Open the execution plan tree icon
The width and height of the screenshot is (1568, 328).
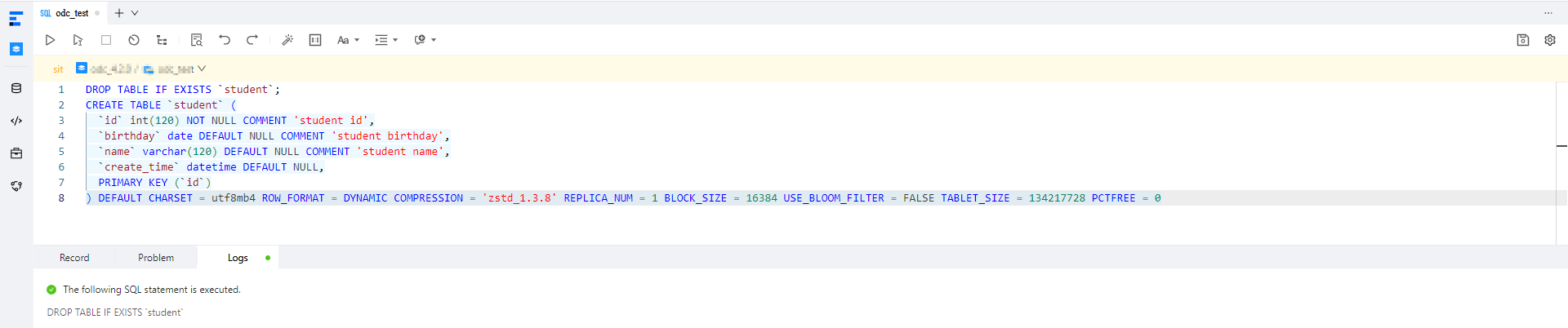pos(162,40)
